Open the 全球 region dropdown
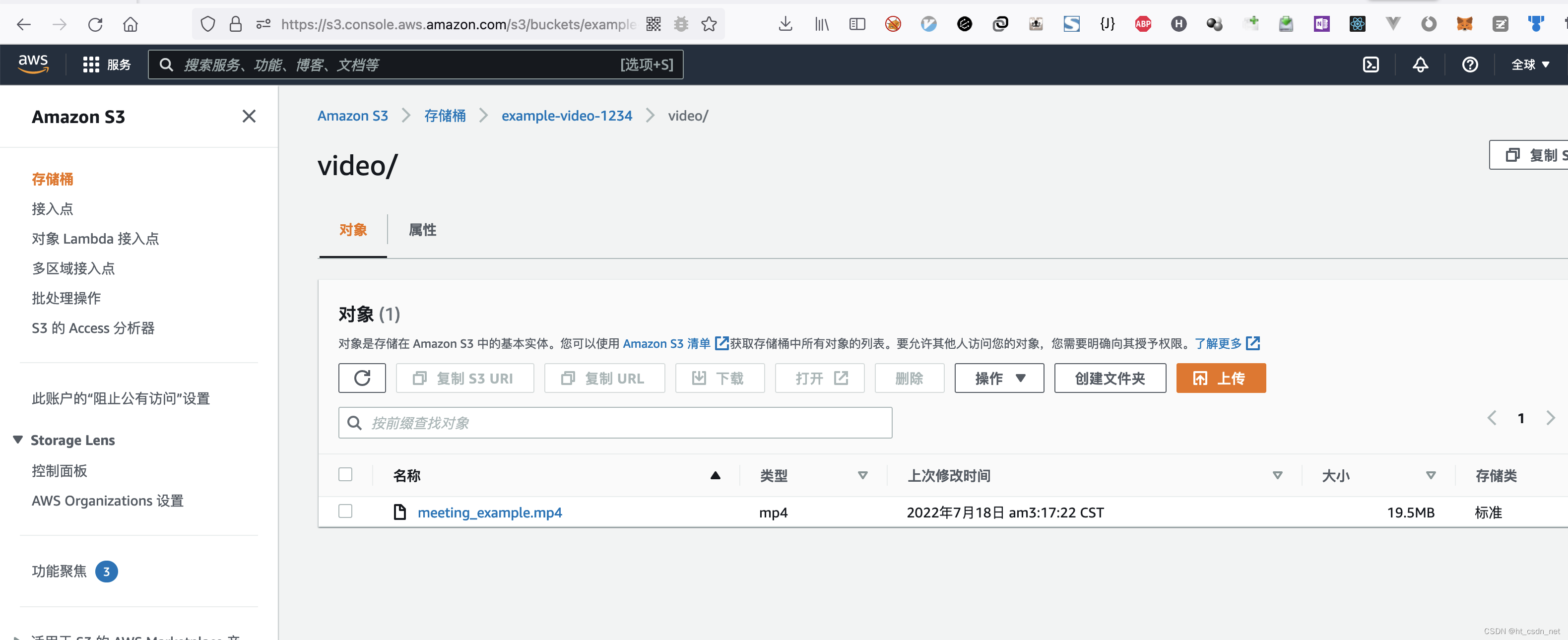 pyautogui.click(x=1530, y=64)
